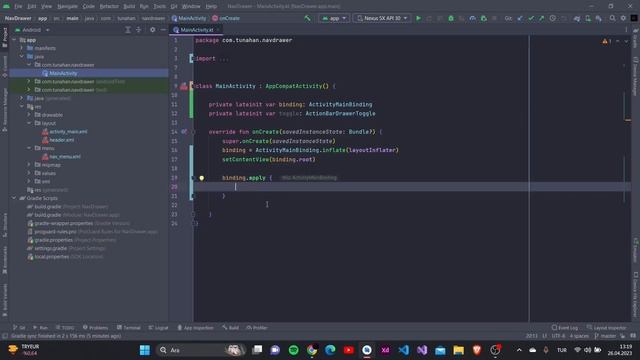
Task: Toggle fold marker on class MainActivity line
Action: coord(193,86)
